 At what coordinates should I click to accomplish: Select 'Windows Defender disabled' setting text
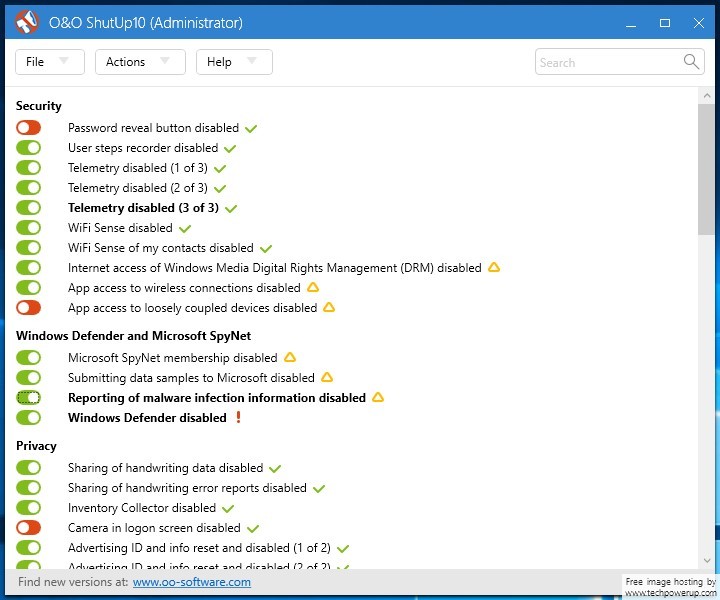point(147,418)
